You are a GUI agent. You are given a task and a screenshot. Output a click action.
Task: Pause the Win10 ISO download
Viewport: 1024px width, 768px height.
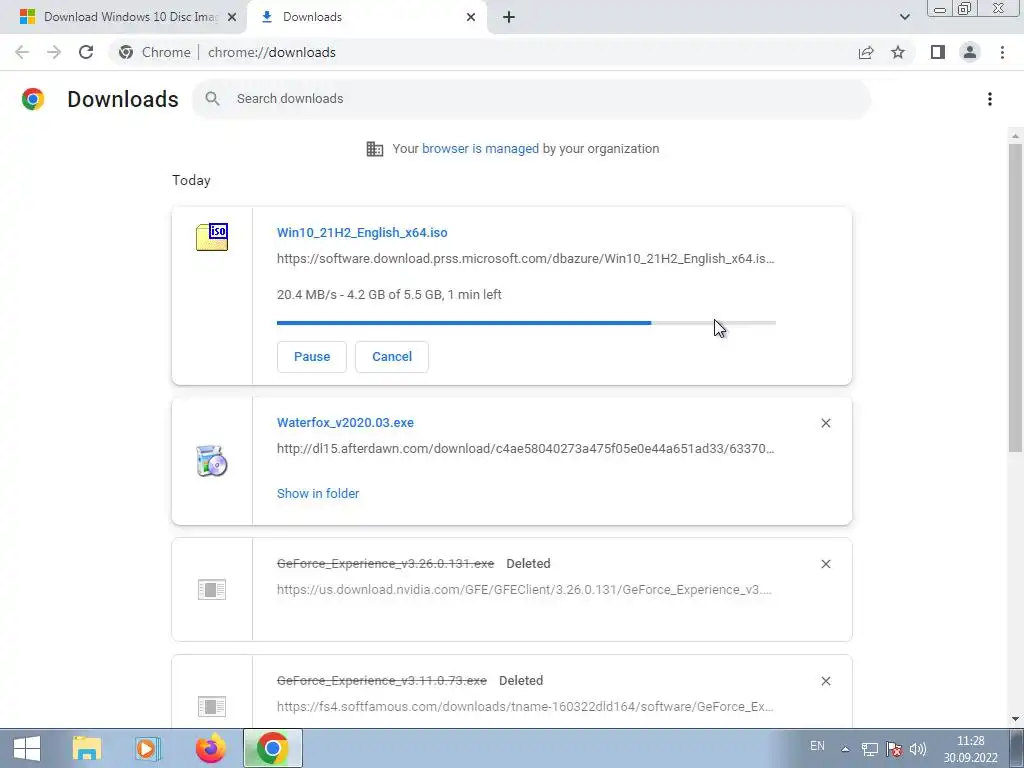[x=312, y=357]
